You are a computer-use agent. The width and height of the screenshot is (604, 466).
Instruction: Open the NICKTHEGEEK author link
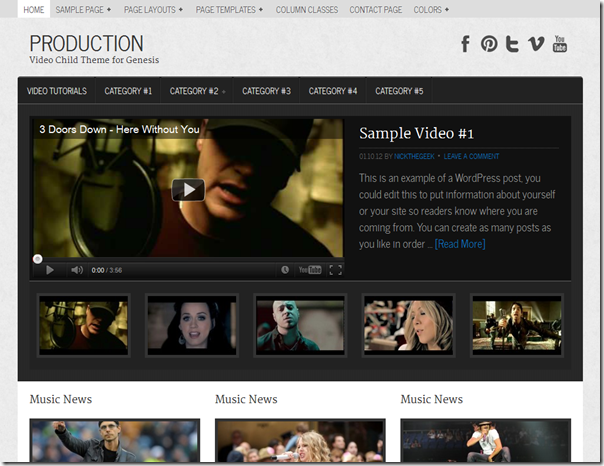(414, 156)
